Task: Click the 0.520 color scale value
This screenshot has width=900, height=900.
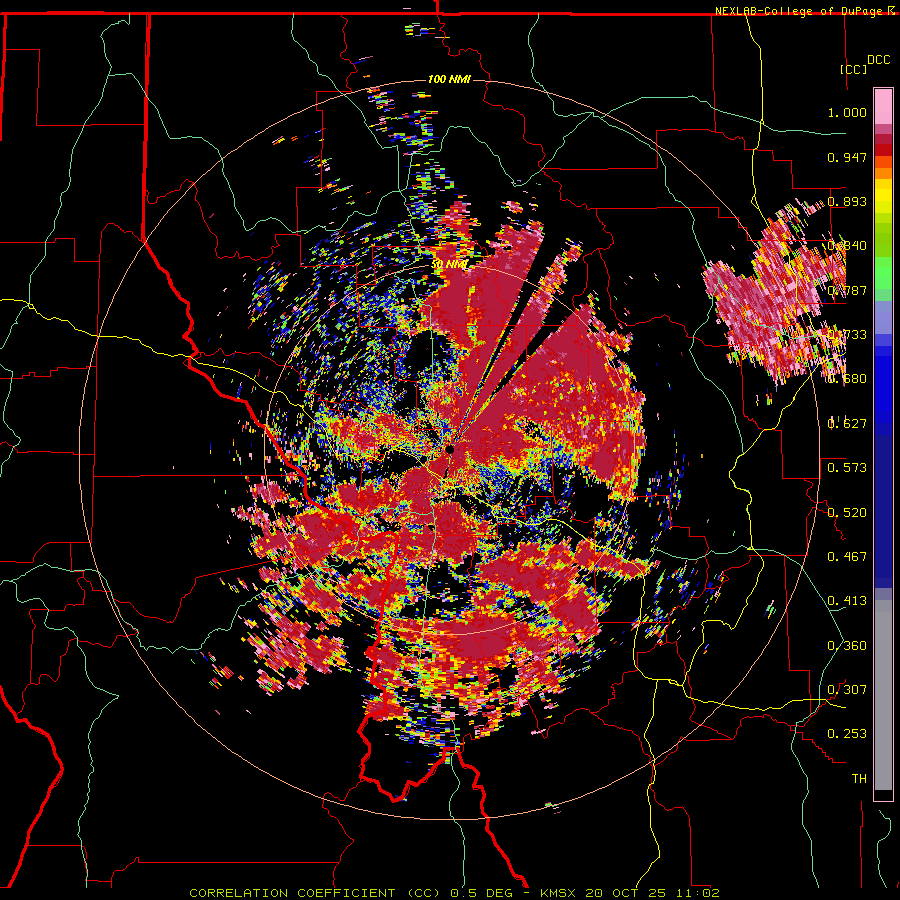Action: tap(847, 512)
